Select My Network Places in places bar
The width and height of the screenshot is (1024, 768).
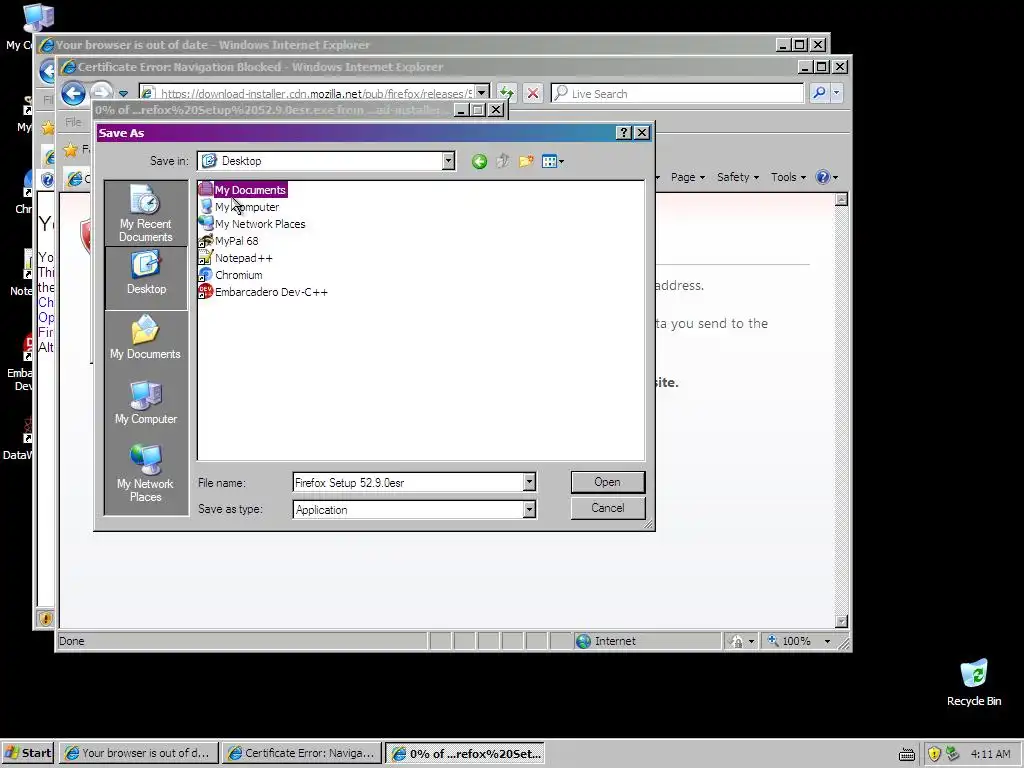[x=146, y=473]
